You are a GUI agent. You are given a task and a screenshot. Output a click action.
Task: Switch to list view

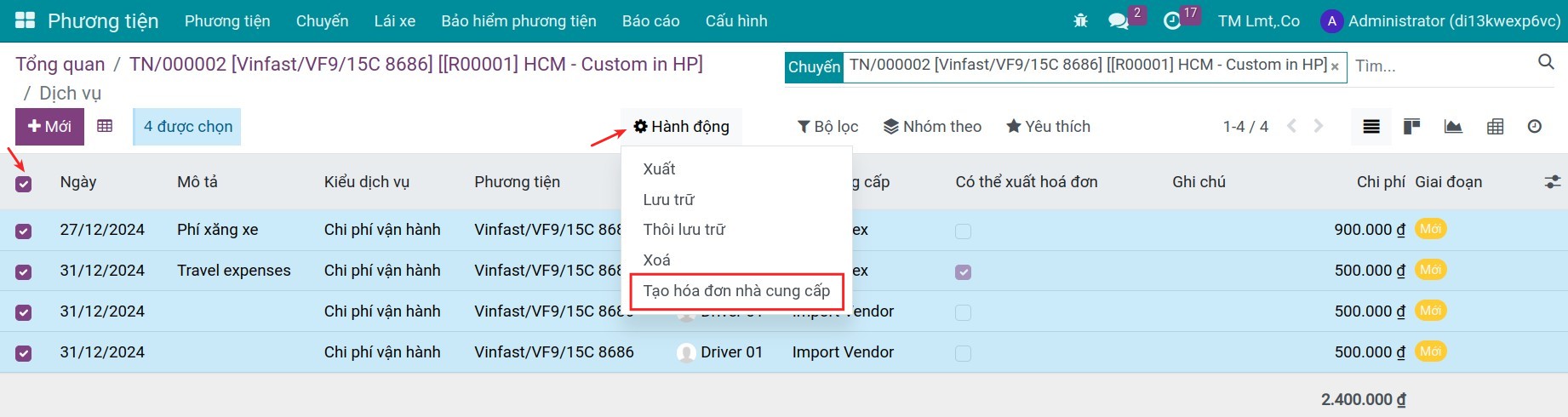pos(1371,127)
